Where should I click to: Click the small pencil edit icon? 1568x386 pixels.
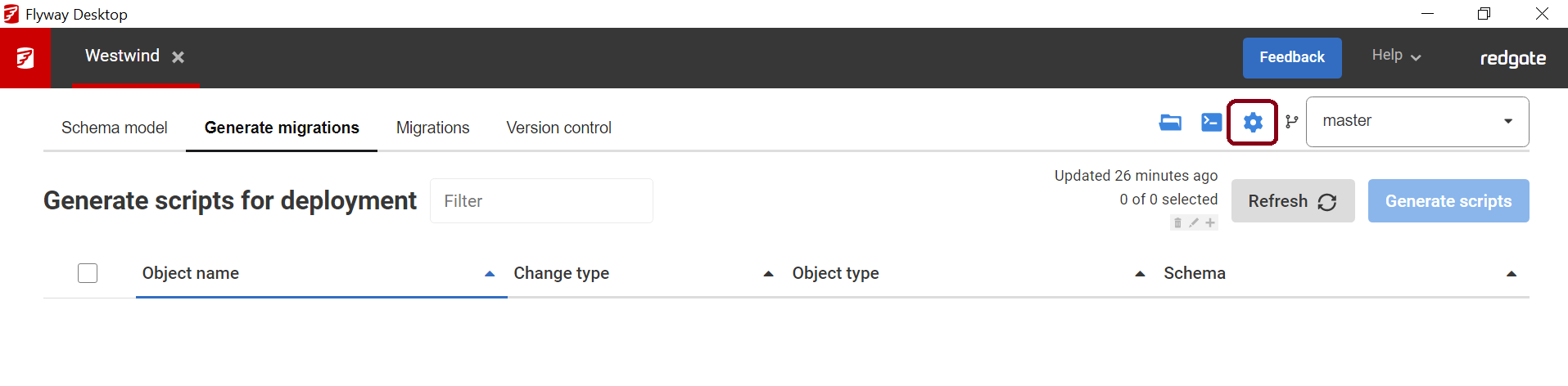[1194, 222]
